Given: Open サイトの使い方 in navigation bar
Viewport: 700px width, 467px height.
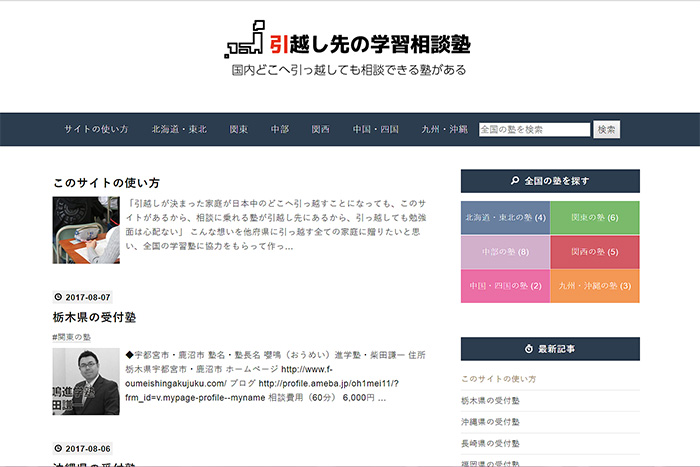Looking at the screenshot, I should [96, 129].
